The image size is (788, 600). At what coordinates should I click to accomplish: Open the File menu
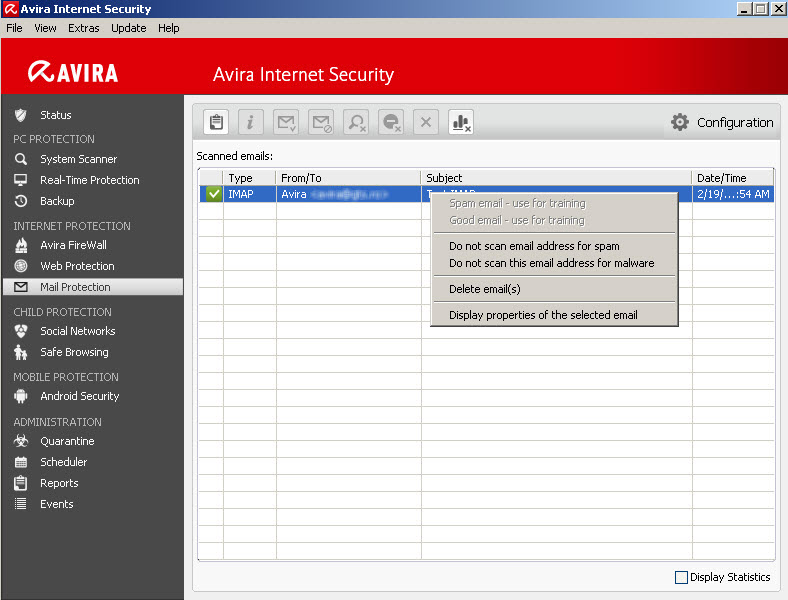(x=14, y=28)
